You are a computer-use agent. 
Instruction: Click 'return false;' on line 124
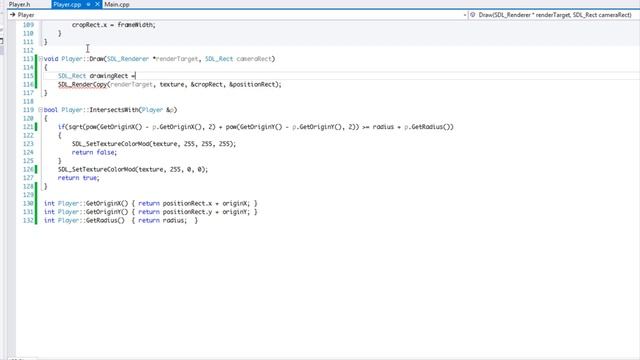coord(94,152)
